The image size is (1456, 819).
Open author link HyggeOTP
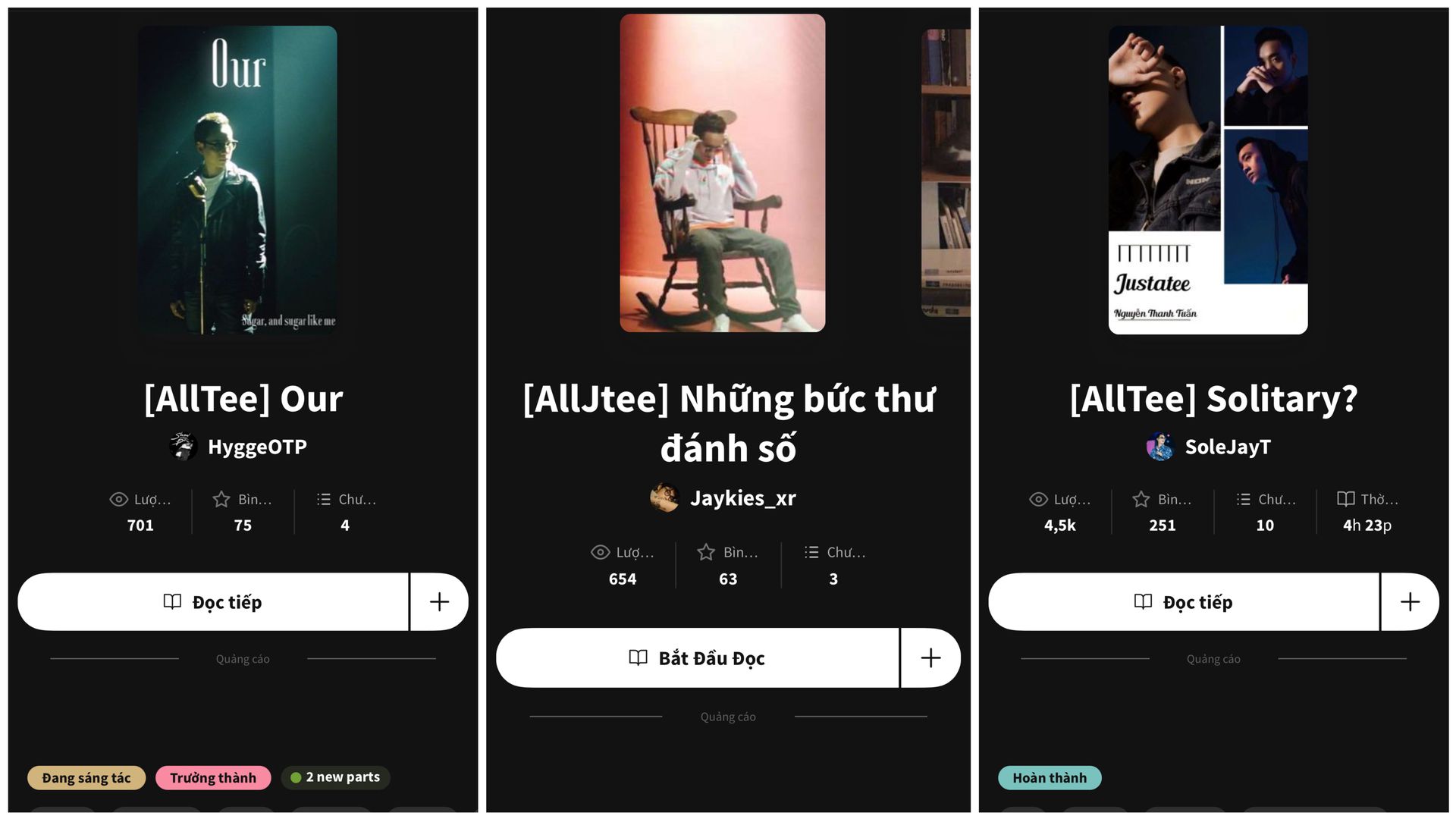pos(257,447)
